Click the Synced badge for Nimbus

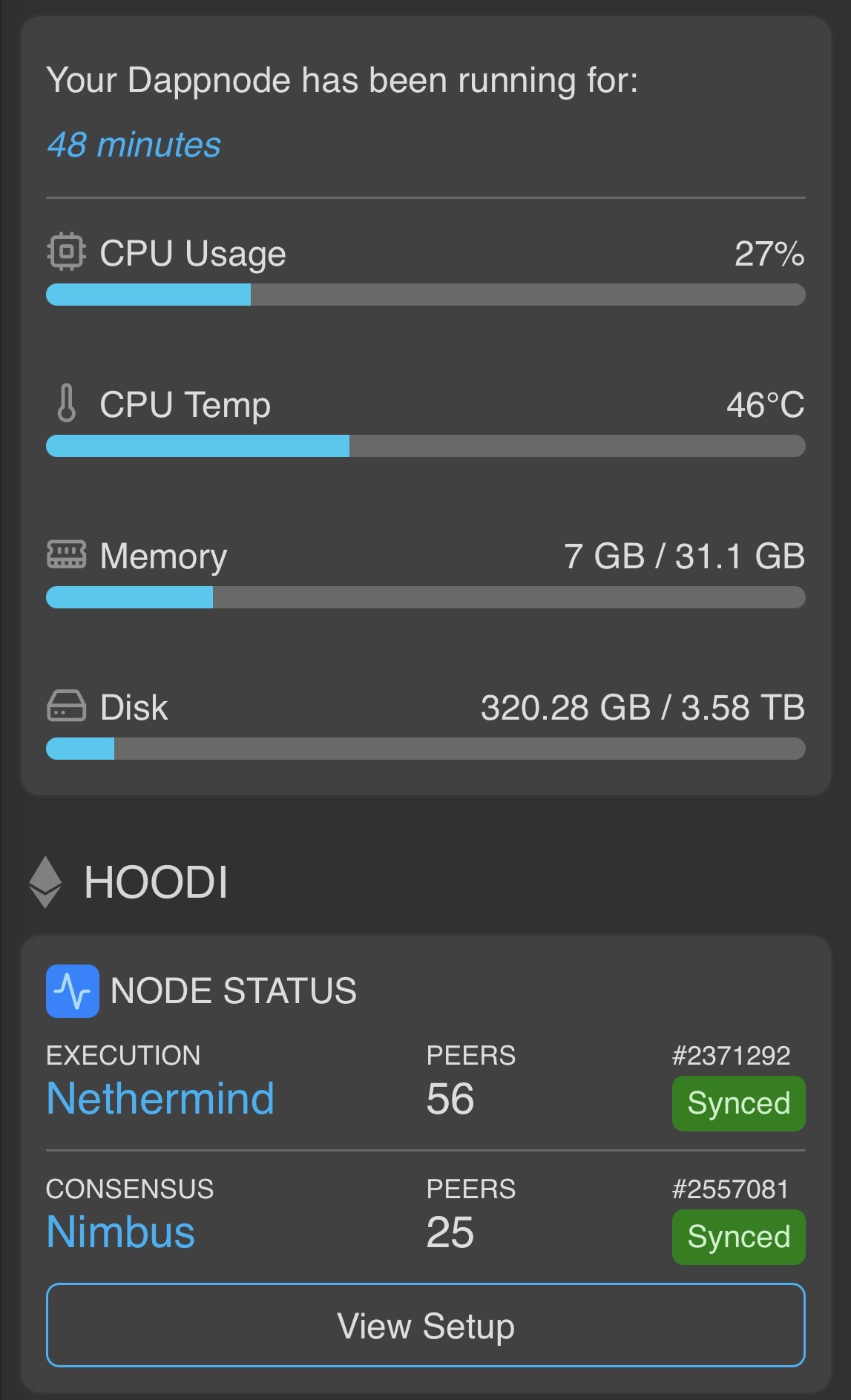pos(738,1237)
